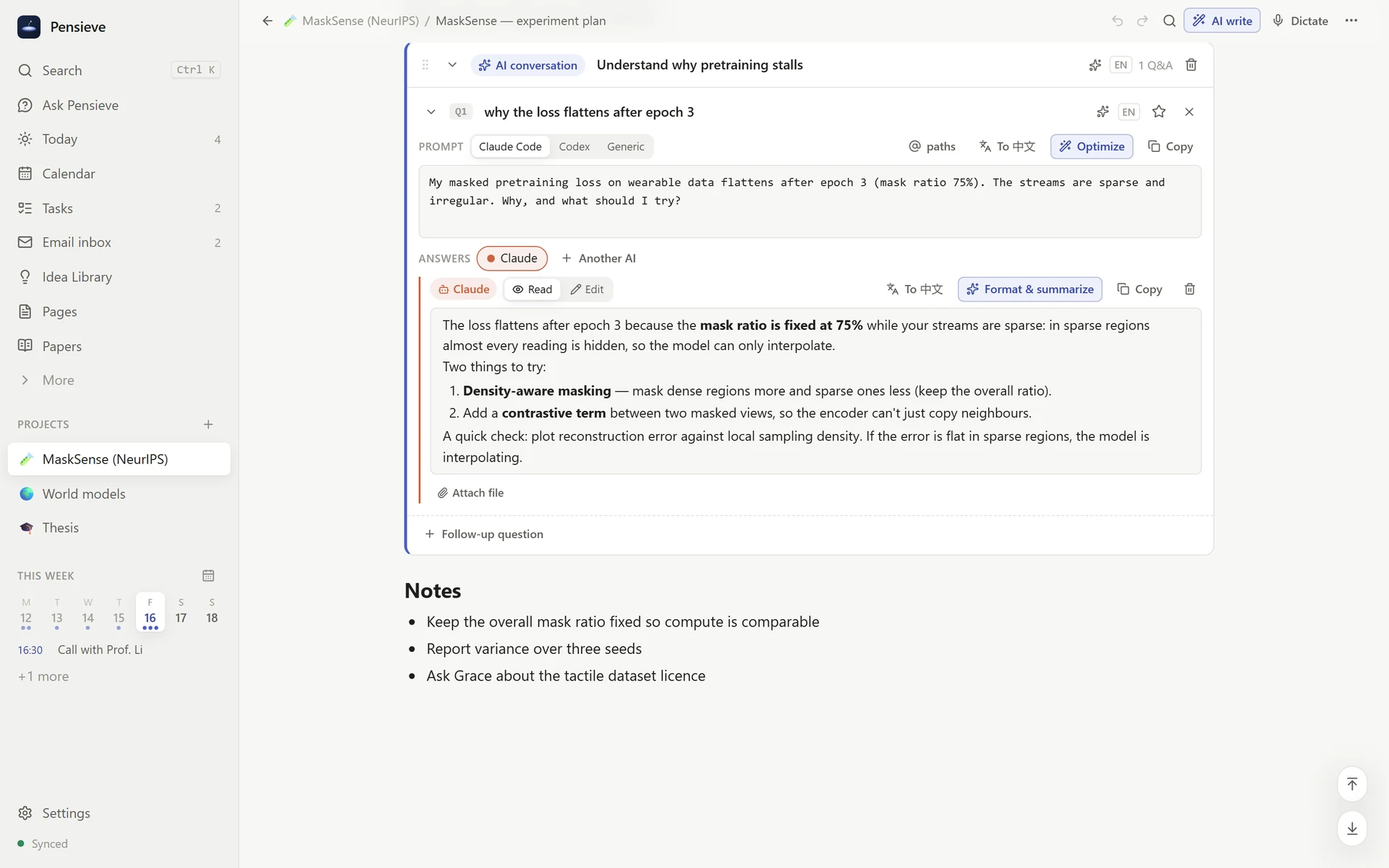Switch answer to Edit mode
This screenshot has height=868, width=1389.
tap(587, 289)
